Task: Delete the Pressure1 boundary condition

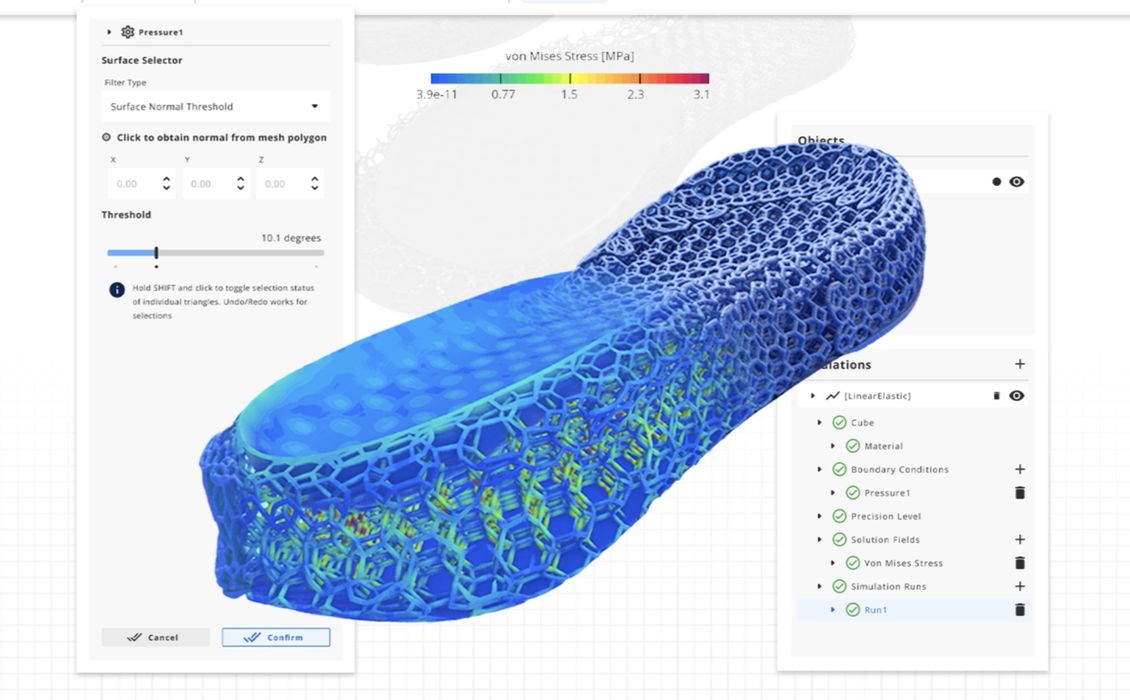Action: (1020, 493)
